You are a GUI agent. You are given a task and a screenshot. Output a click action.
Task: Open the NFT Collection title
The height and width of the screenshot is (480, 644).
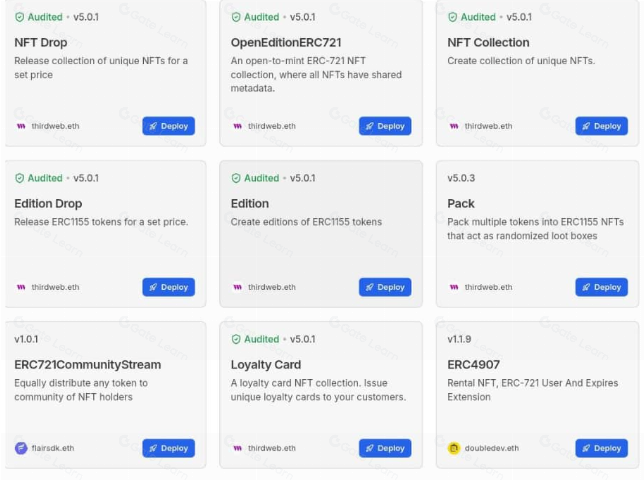(x=488, y=43)
